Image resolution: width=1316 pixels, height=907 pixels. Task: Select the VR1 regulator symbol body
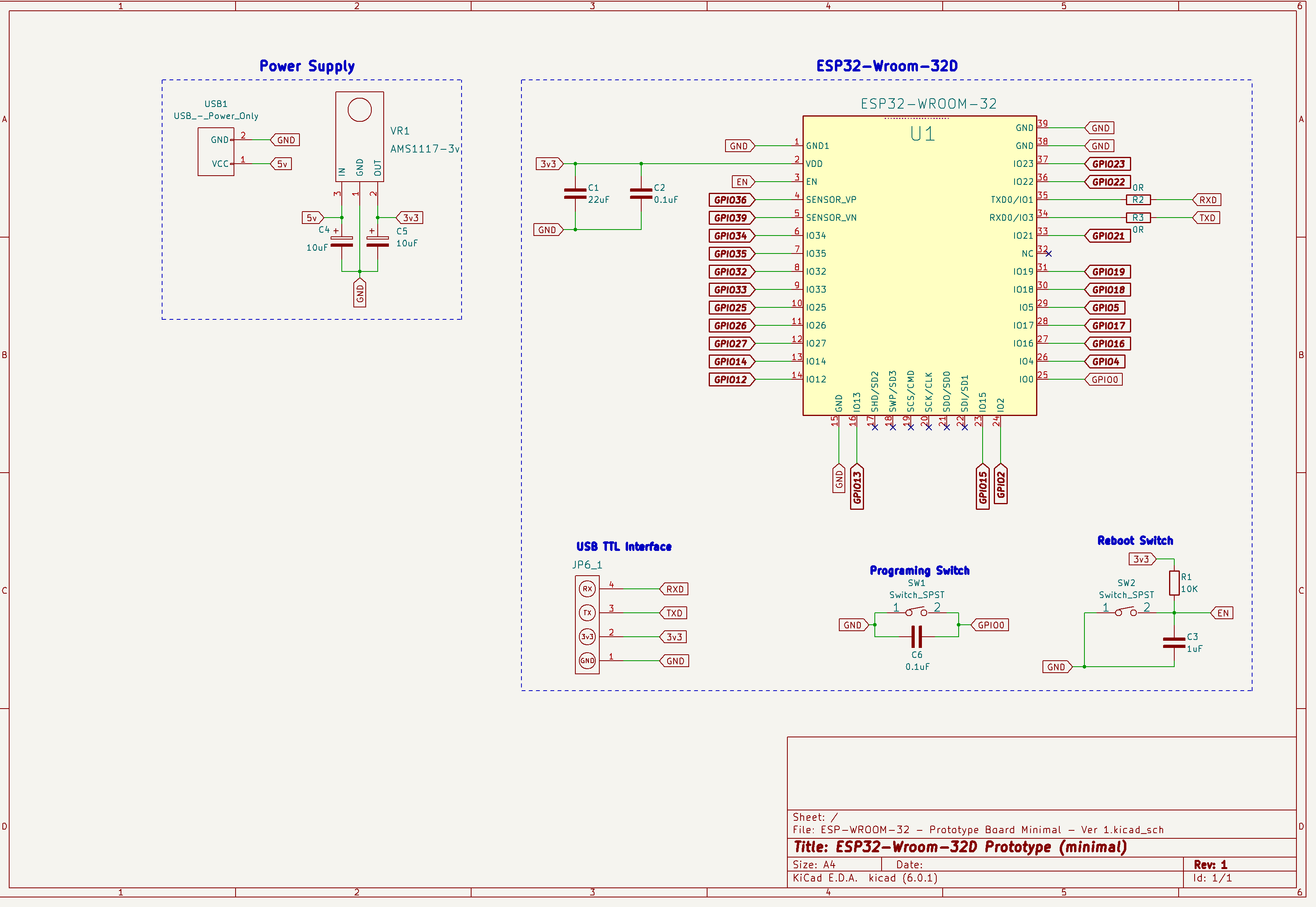click(360, 137)
